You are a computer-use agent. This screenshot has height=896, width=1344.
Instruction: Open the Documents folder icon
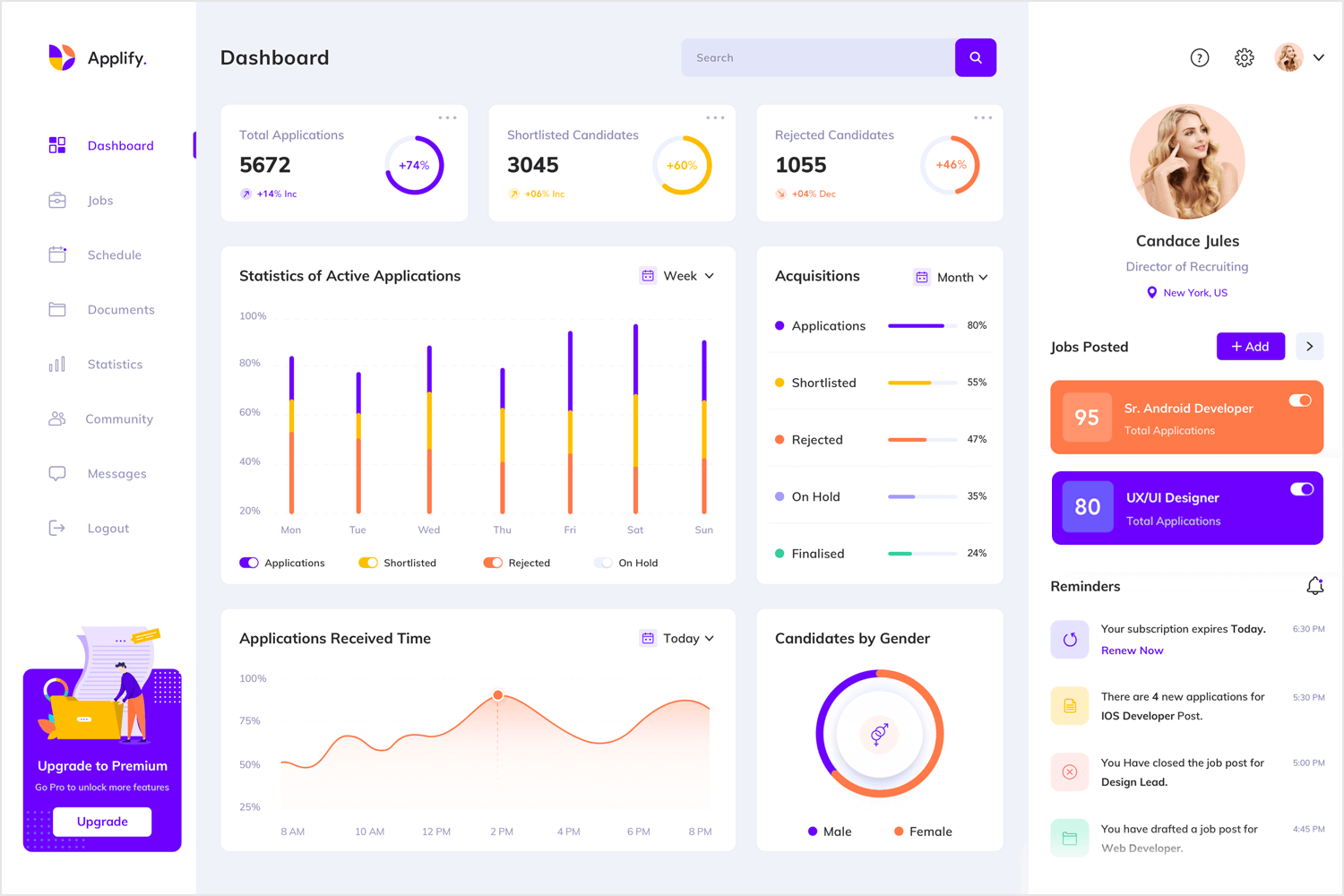coord(56,309)
